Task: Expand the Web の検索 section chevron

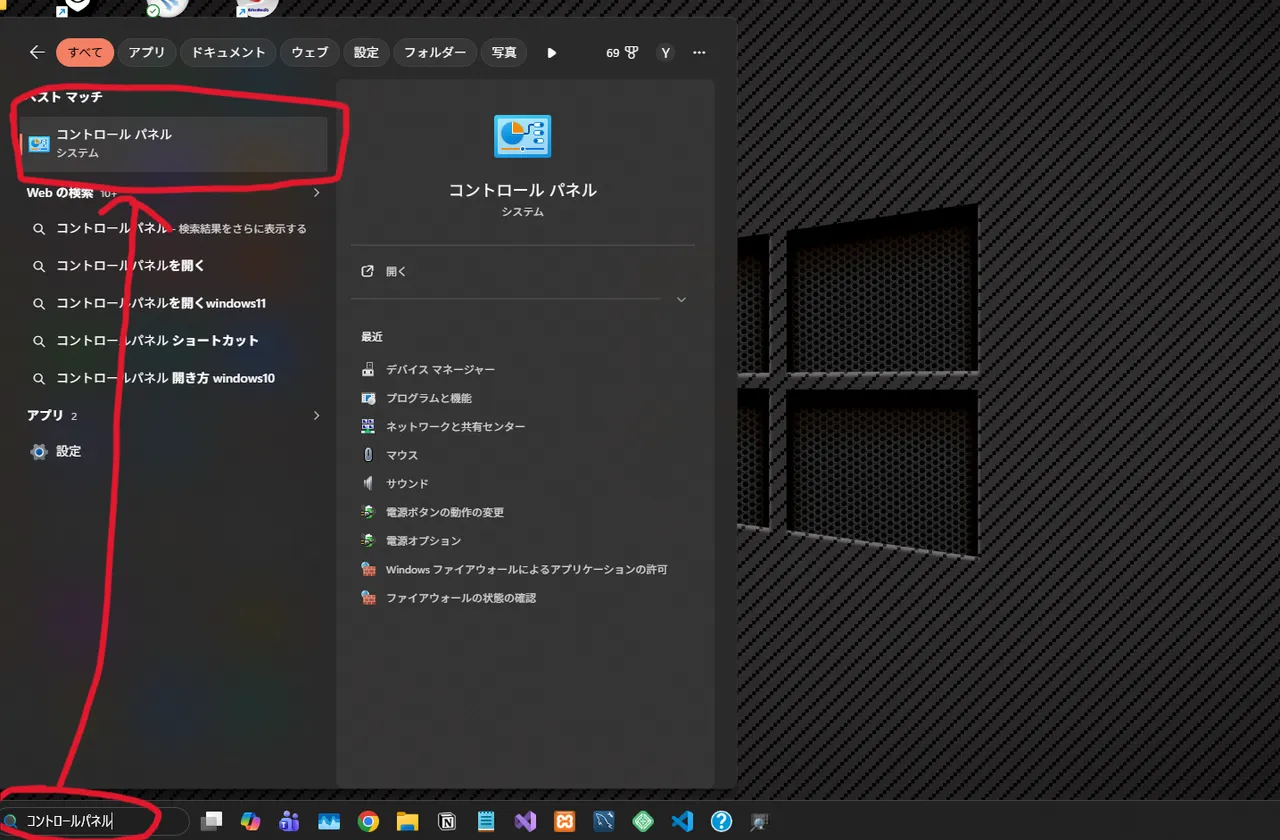Action: point(316,193)
